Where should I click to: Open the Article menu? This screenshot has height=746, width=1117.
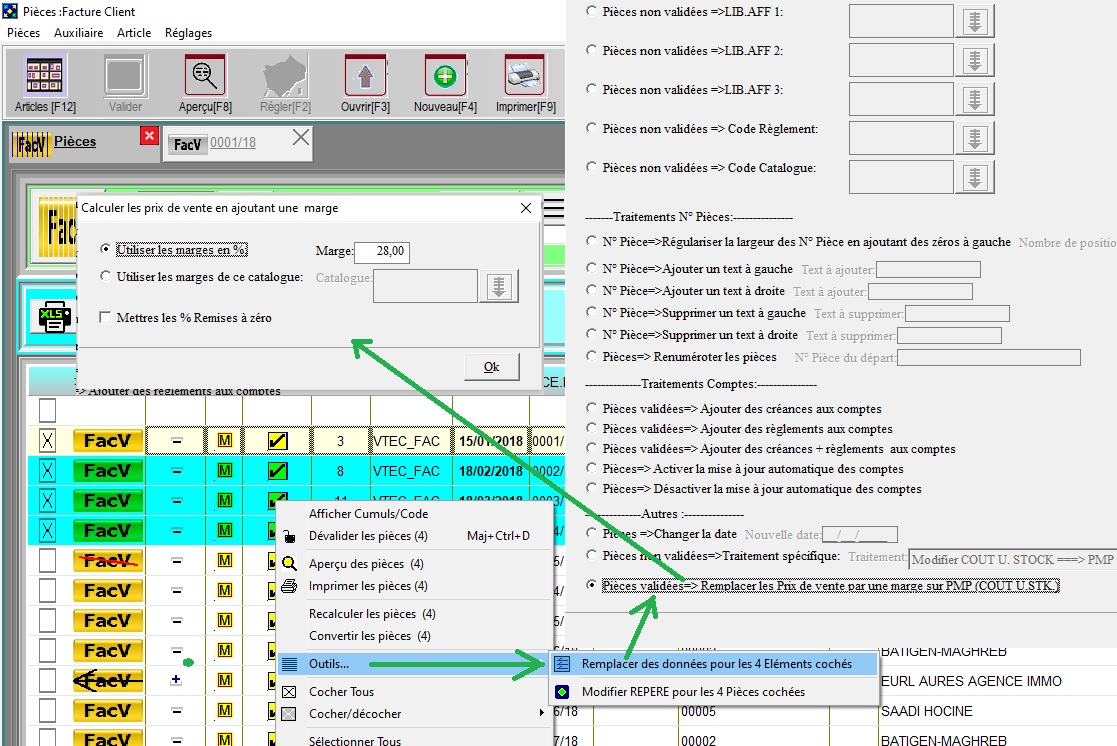point(134,33)
